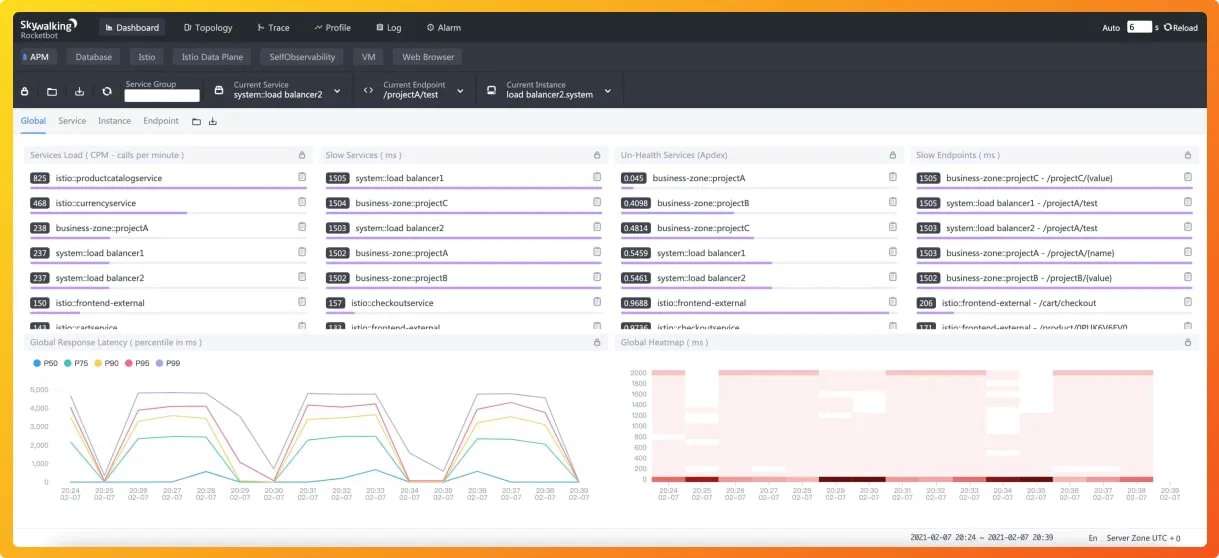Switch to the Topology menu
Viewport: 1219px width, 558px height.
pyautogui.click(x=208, y=28)
